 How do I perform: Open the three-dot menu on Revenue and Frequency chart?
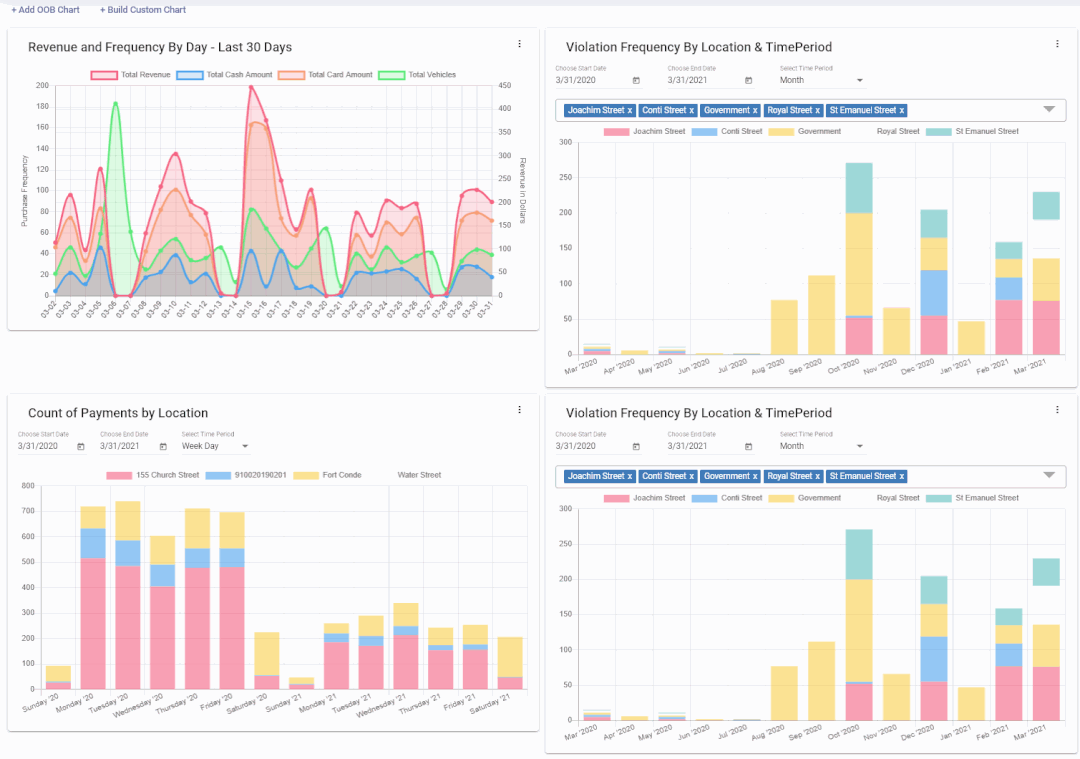click(x=519, y=44)
